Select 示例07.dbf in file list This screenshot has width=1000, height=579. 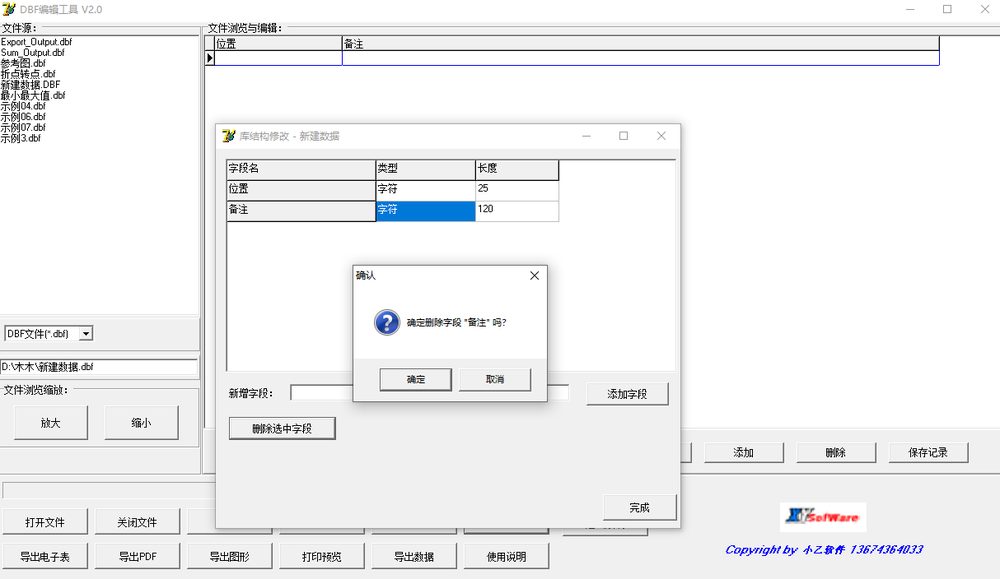click(x=23, y=128)
